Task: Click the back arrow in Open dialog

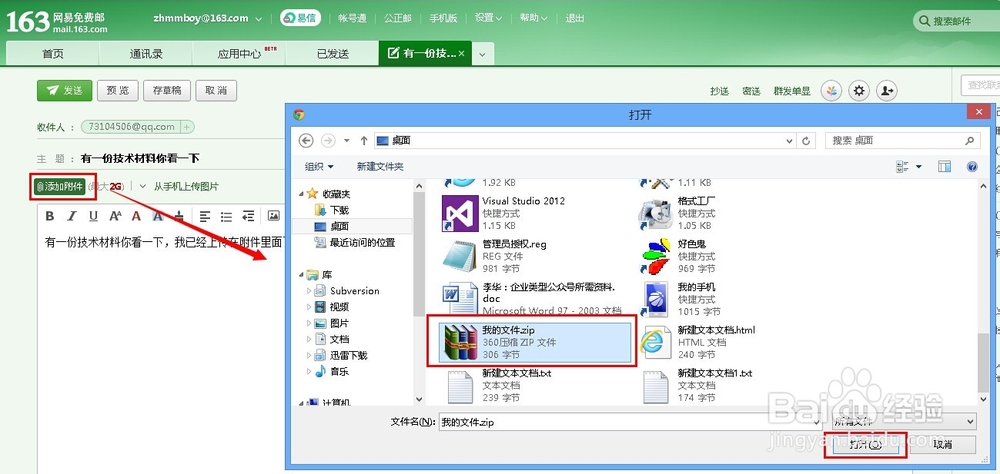Action: pos(306,140)
